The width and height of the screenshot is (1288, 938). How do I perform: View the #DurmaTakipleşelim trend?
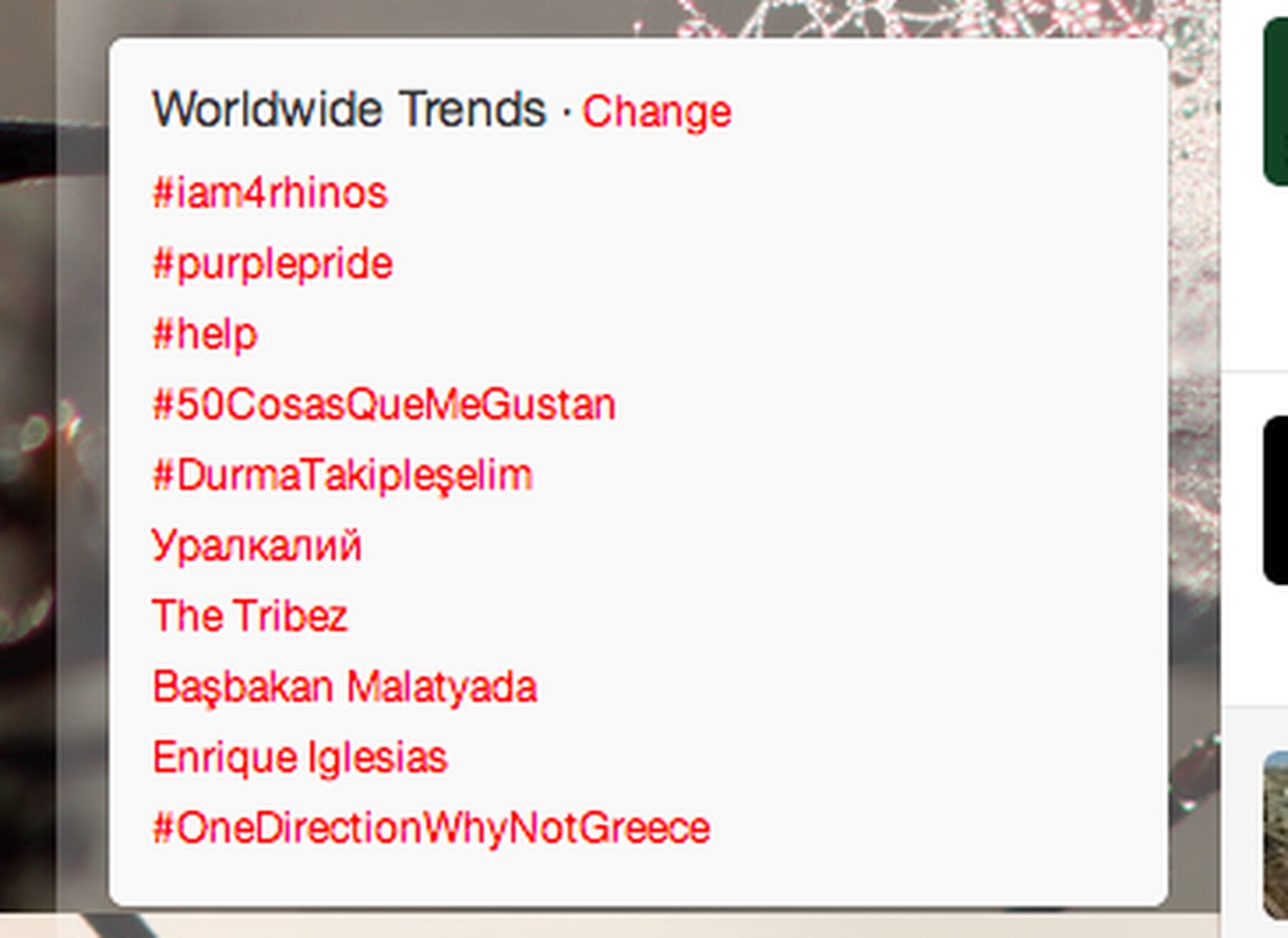pos(343,475)
